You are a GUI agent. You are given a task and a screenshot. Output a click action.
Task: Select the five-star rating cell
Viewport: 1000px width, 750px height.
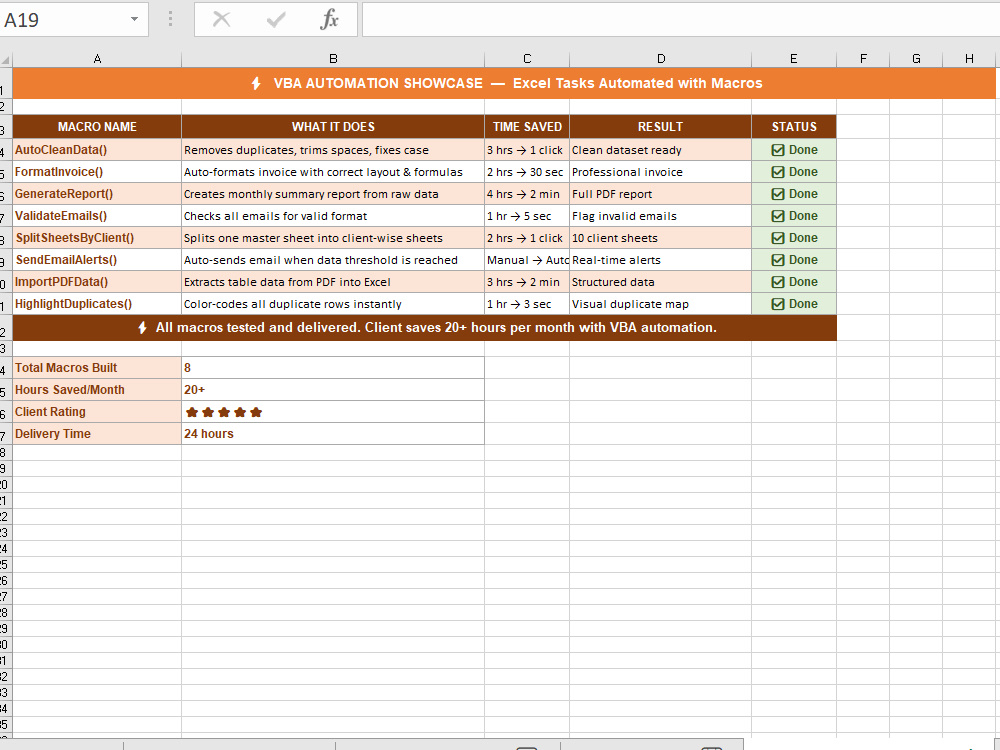click(333, 412)
